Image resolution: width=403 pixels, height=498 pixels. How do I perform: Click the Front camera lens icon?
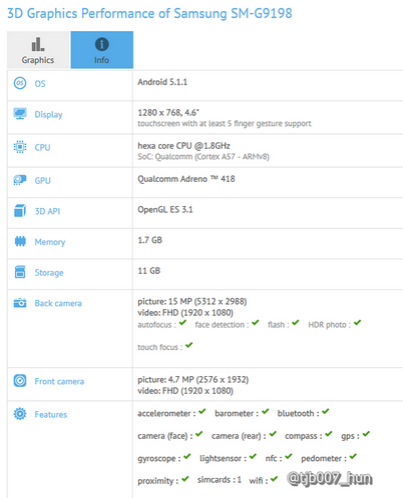pos(20,381)
